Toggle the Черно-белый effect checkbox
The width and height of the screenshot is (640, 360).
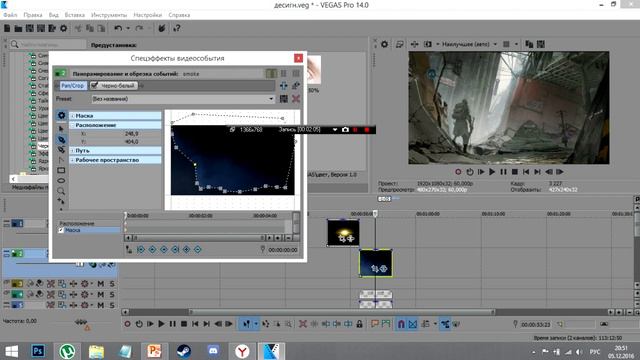point(95,85)
